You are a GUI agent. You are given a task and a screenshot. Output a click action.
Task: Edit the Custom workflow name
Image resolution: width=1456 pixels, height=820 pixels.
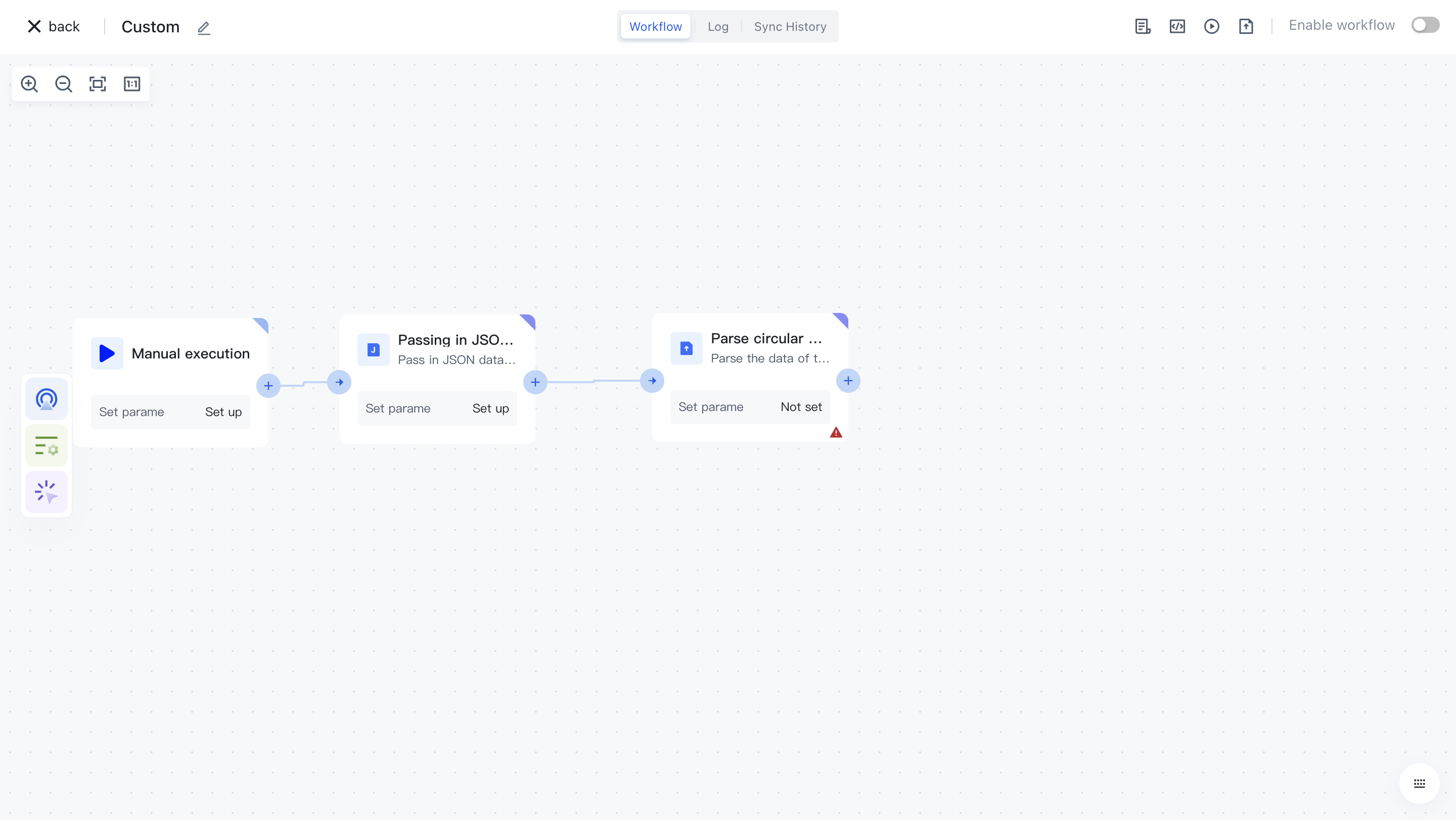click(x=203, y=28)
